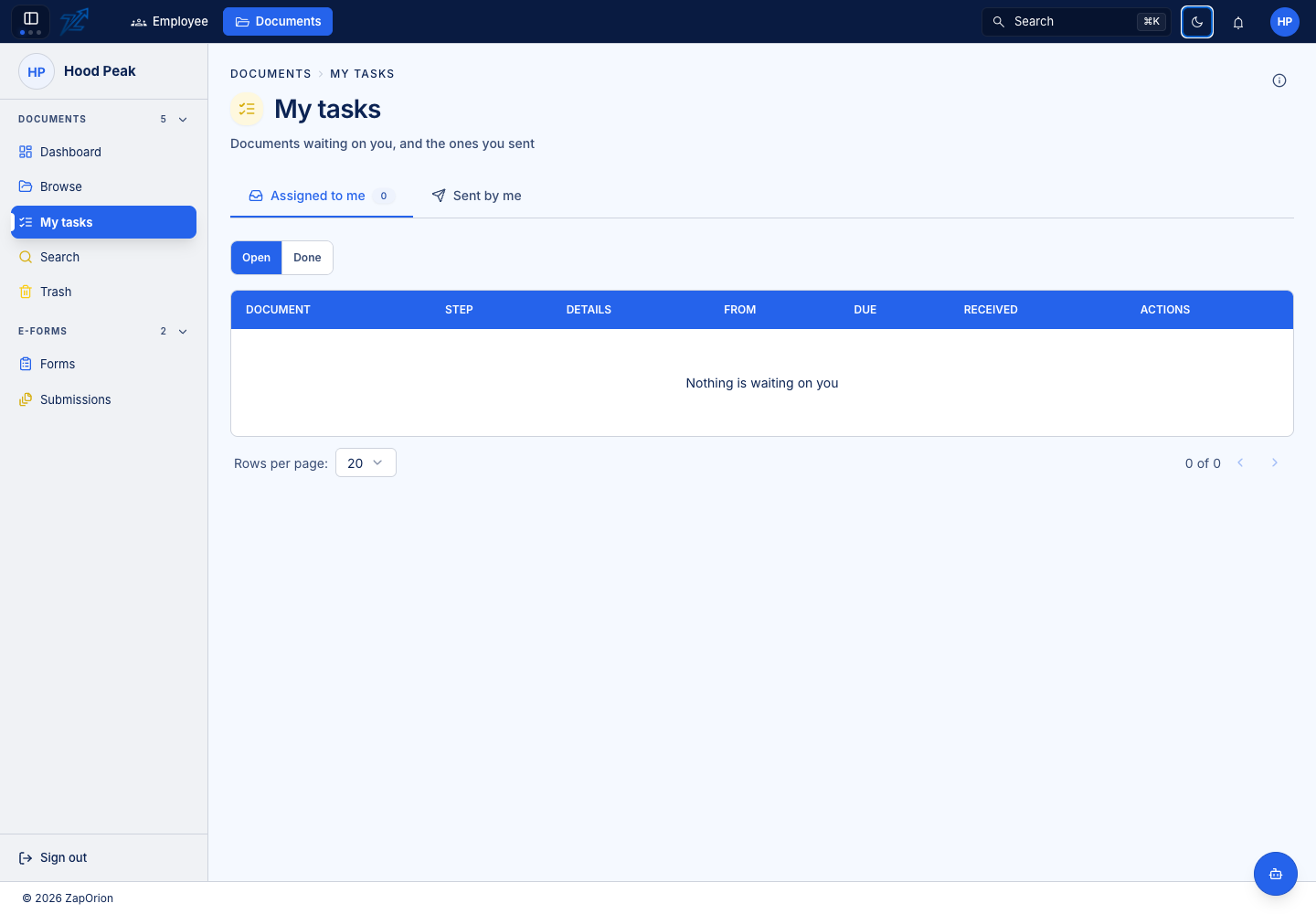Click the info icon beside My tasks
Viewport: 1316px width, 914px height.
pyautogui.click(x=1279, y=80)
